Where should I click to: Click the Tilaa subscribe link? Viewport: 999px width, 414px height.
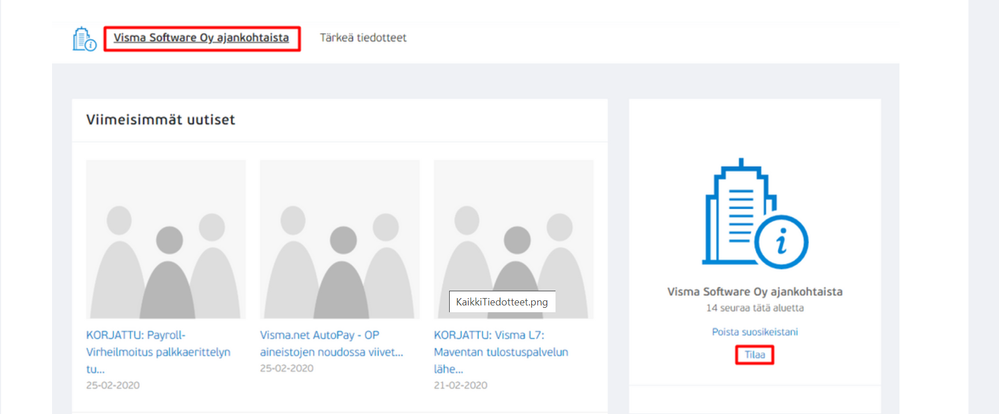(x=755, y=354)
